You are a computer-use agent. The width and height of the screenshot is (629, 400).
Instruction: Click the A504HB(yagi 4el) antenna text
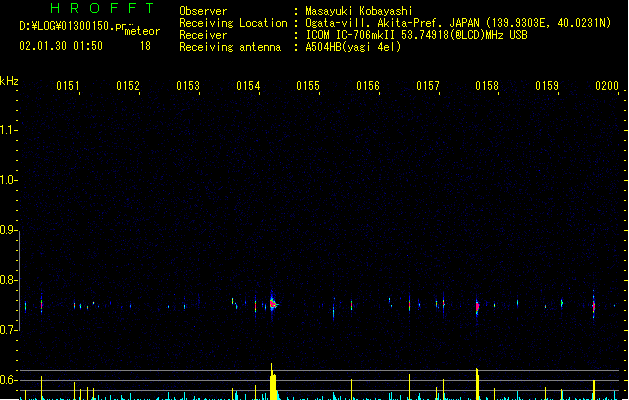point(353,47)
